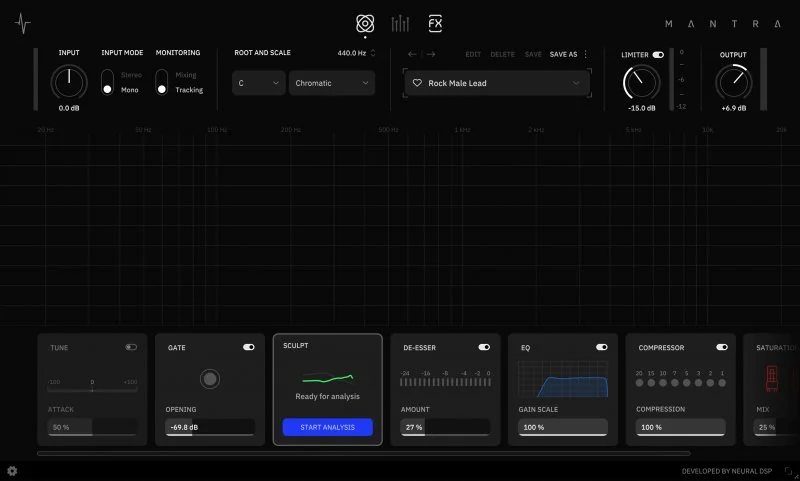
Task: Toggle the De-Esser module switch
Action: pyautogui.click(x=484, y=347)
